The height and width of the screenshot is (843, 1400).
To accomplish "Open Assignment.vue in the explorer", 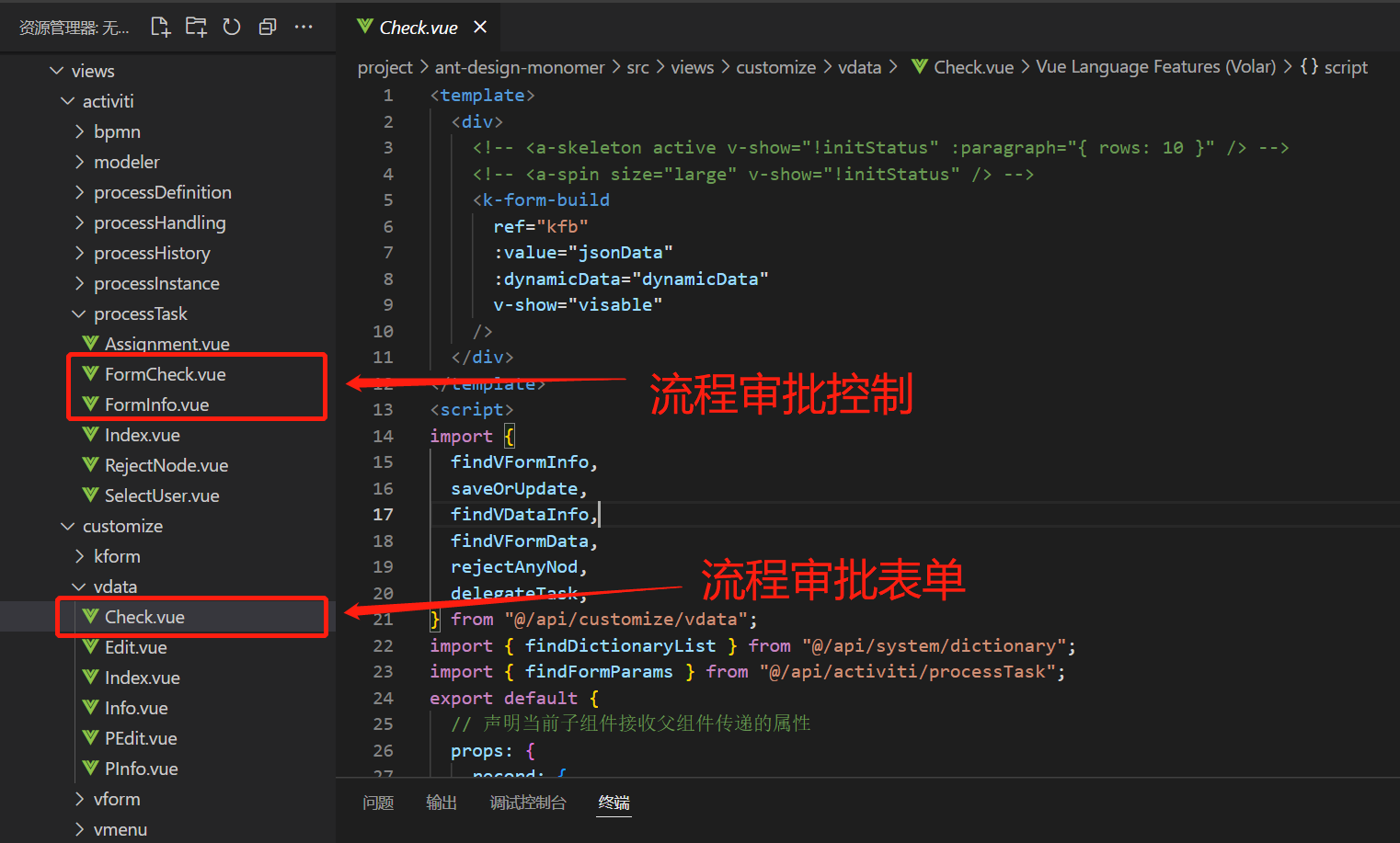I will click(167, 344).
